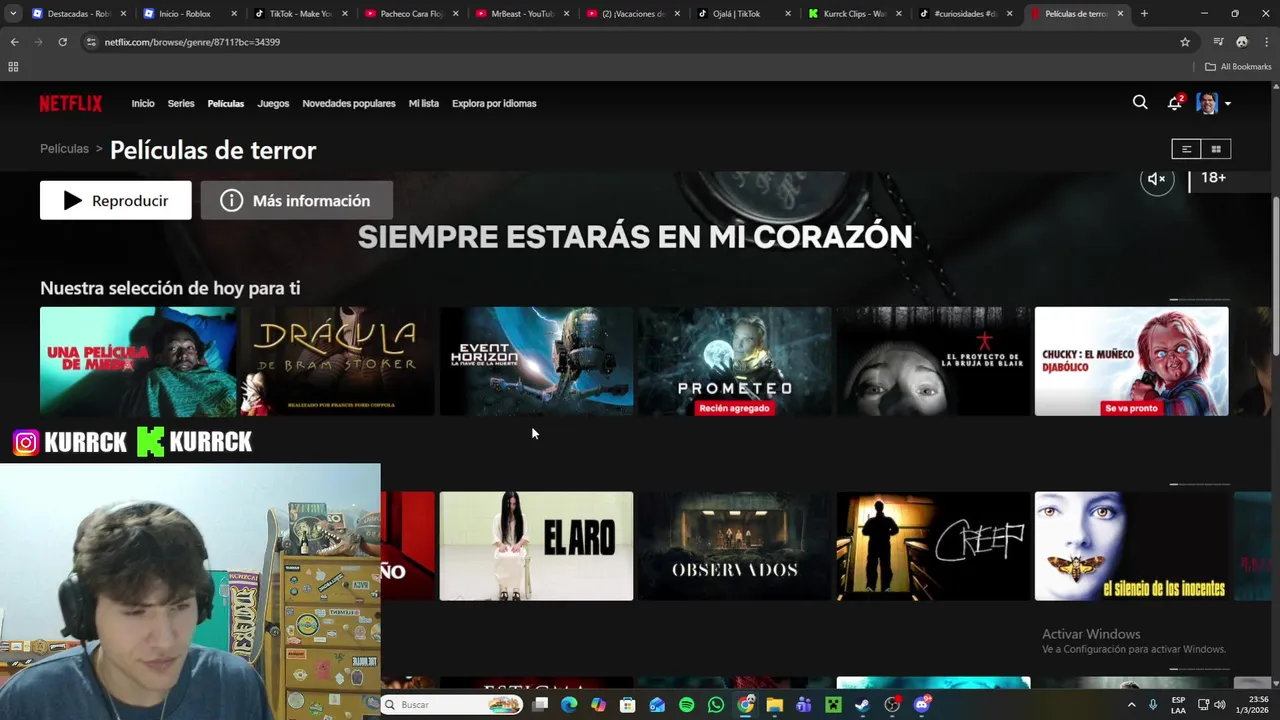Open Microsoft Store from taskbar
Screen dimensions: 1280x720
[628, 705]
